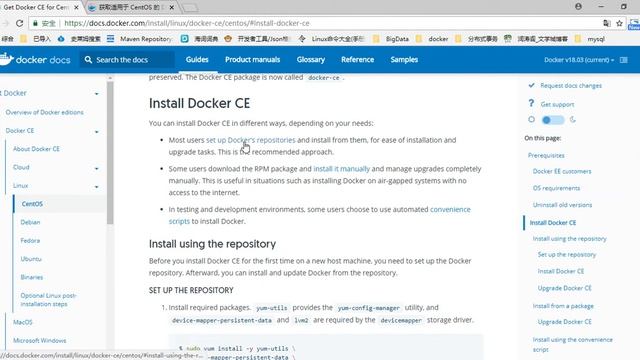Image resolution: width=640 pixels, height=360 pixels.
Task: Open the Chrome user profile icon
Action: pyautogui.click(x=578, y=7)
